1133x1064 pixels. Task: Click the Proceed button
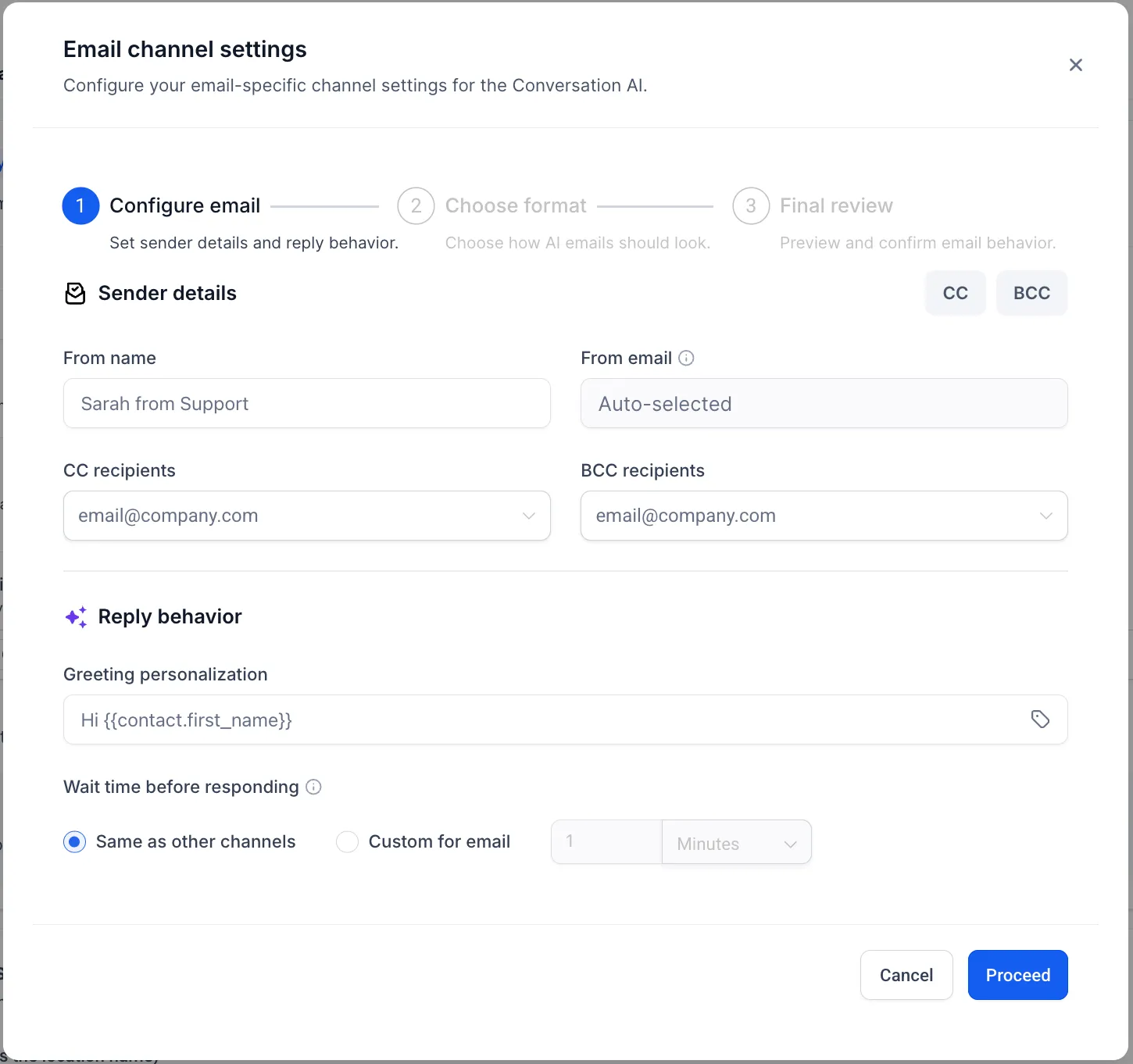click(x=1017, y=975)
